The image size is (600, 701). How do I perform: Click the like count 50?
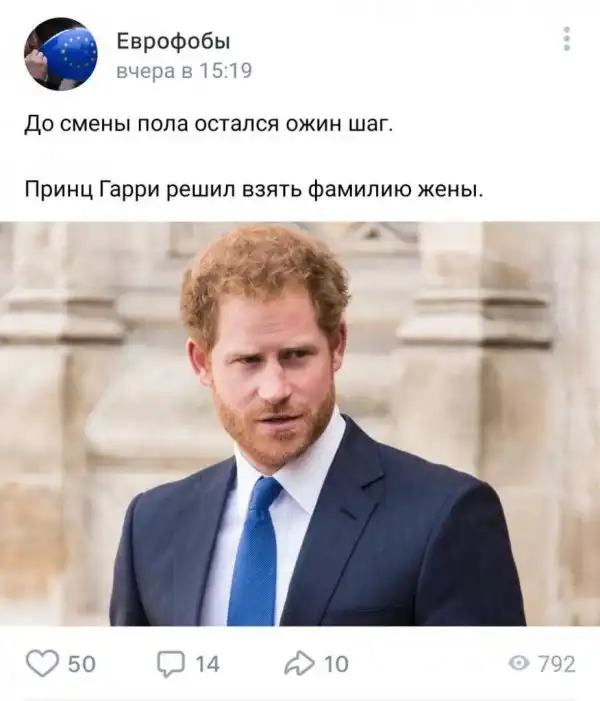click(x=81, y=664)
